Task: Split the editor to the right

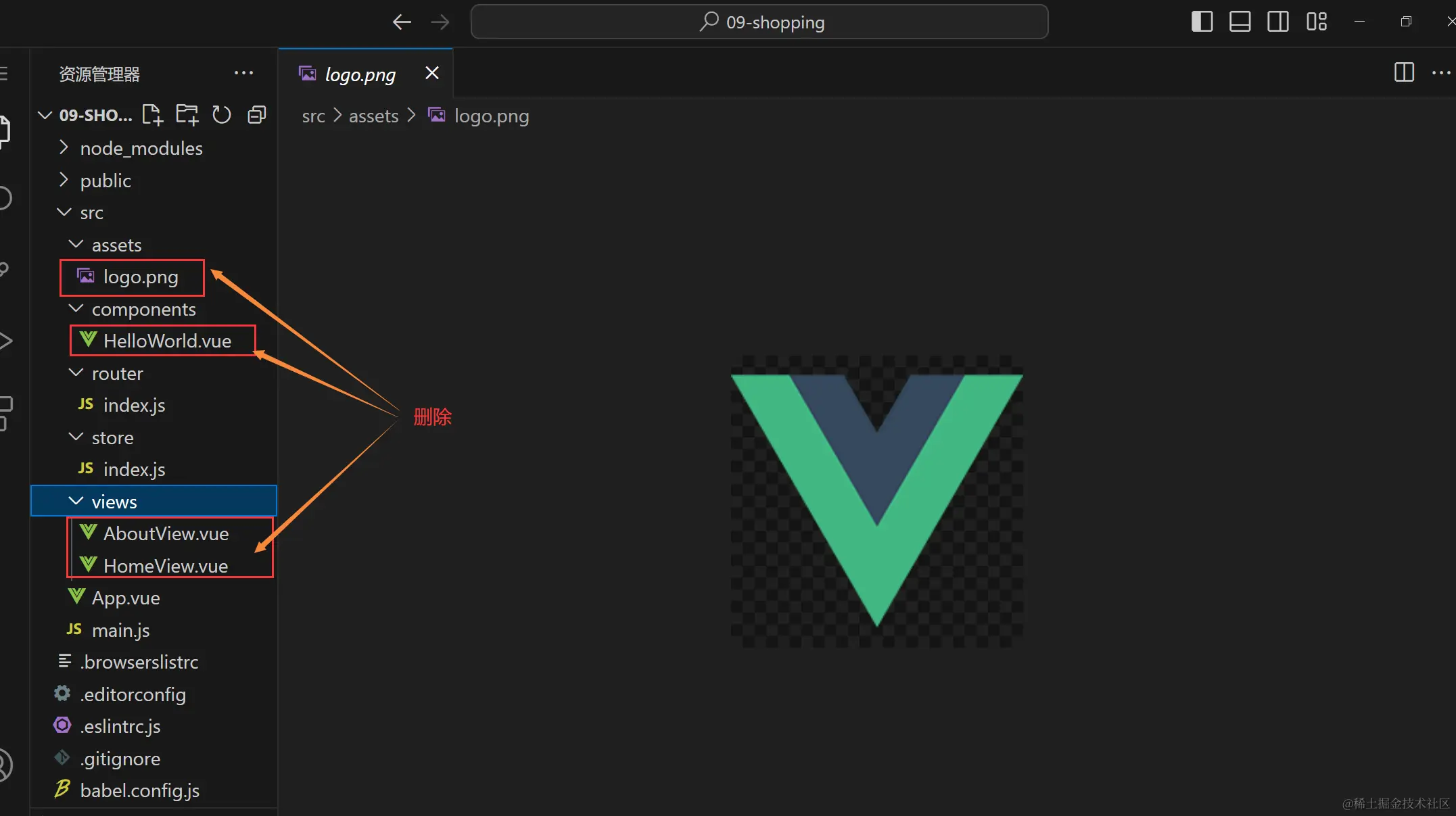Action: coord(1404,72)
